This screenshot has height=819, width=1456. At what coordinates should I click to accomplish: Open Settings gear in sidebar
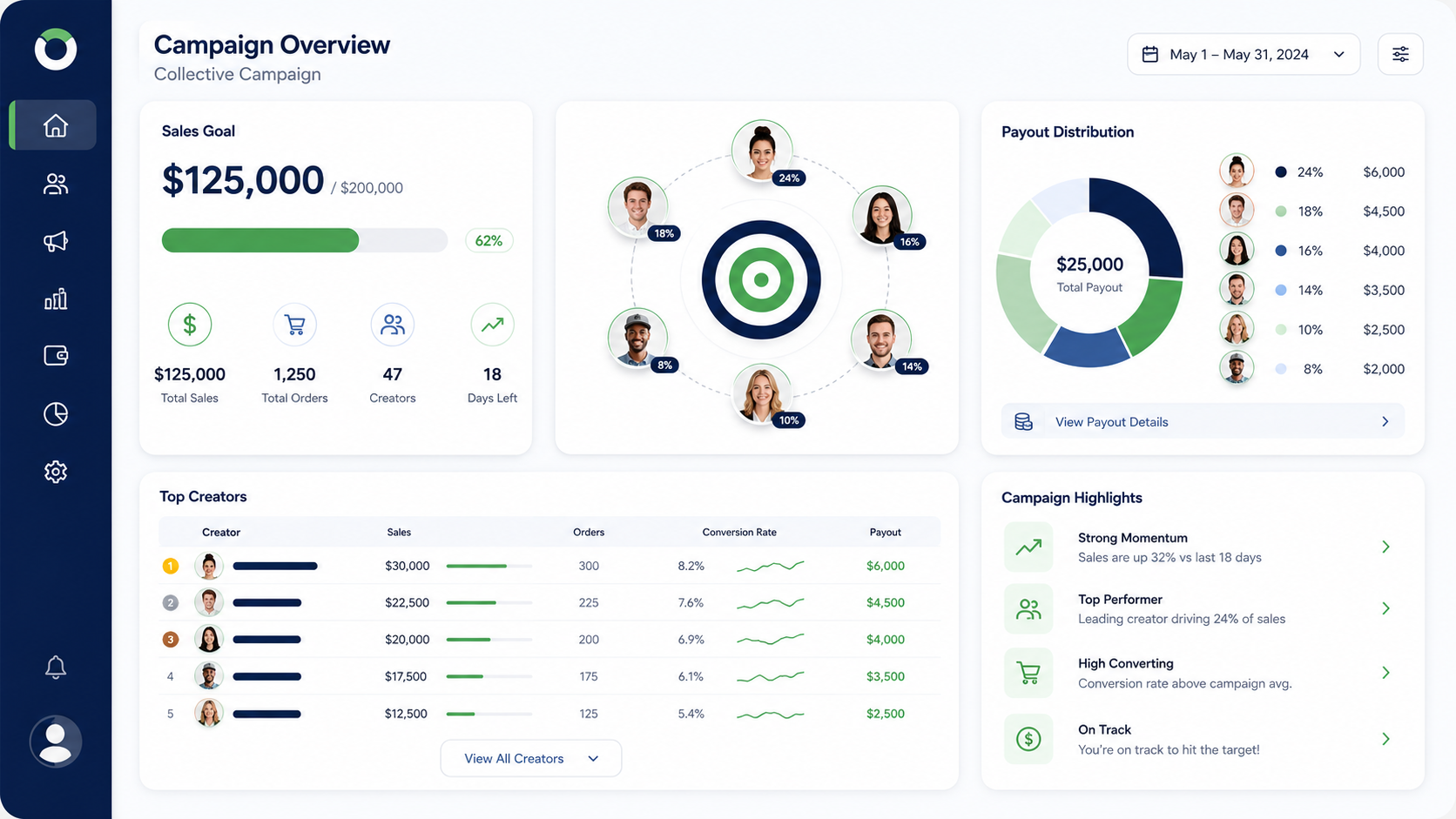tap(56, 472)
